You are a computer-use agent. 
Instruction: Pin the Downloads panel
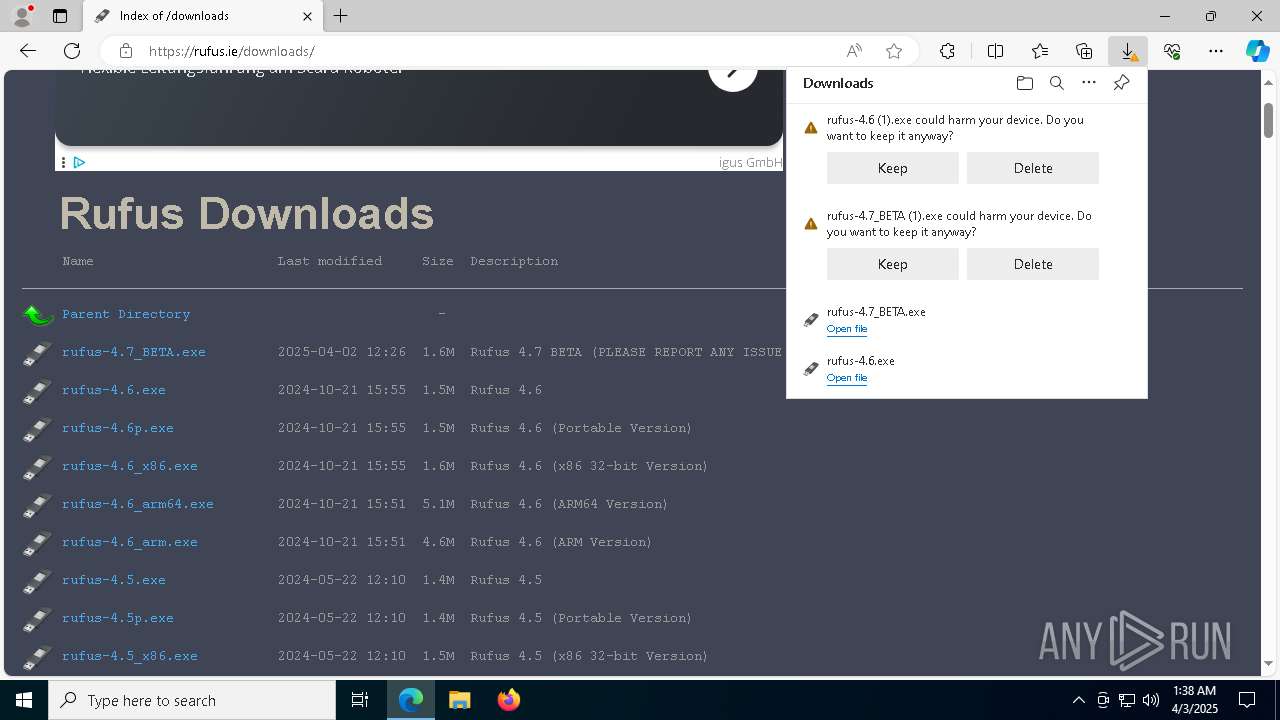[1121, 83]
